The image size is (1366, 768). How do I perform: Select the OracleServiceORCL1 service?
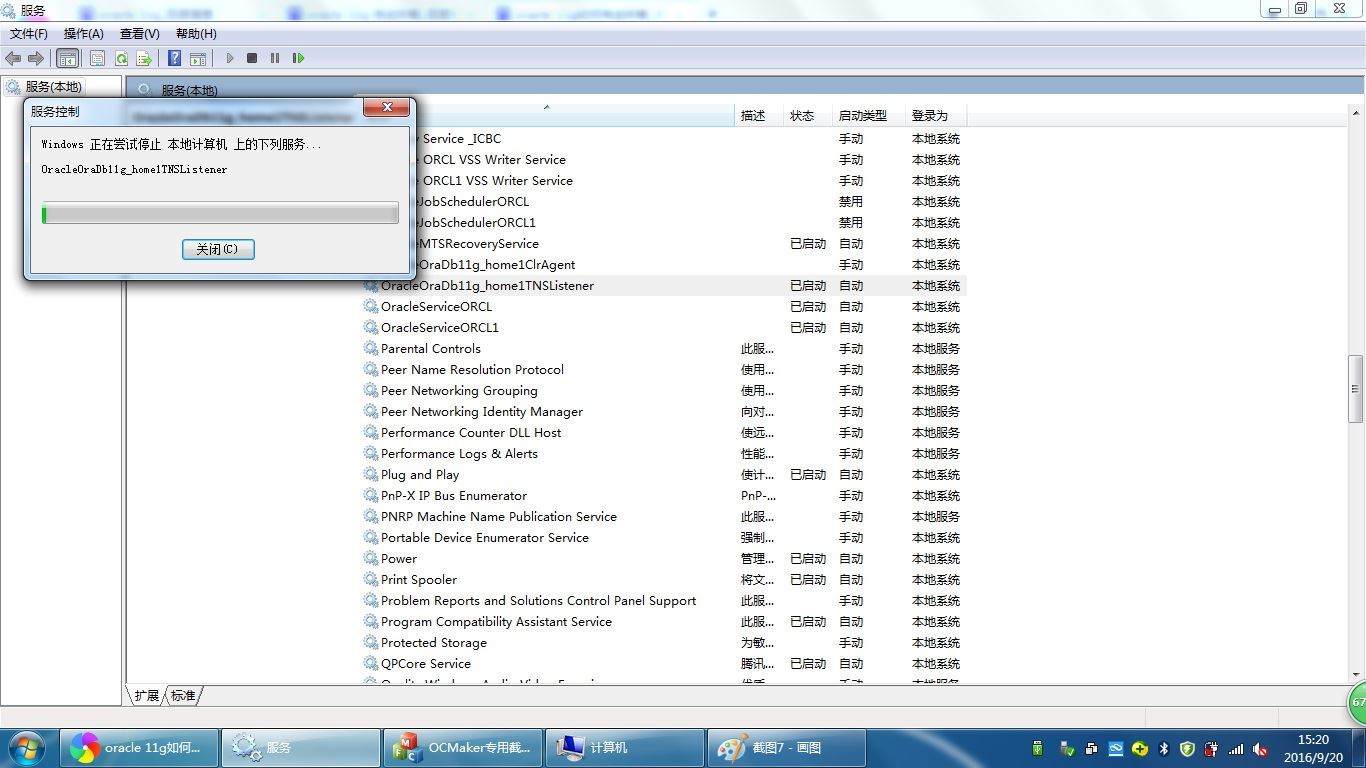point(439,328)
